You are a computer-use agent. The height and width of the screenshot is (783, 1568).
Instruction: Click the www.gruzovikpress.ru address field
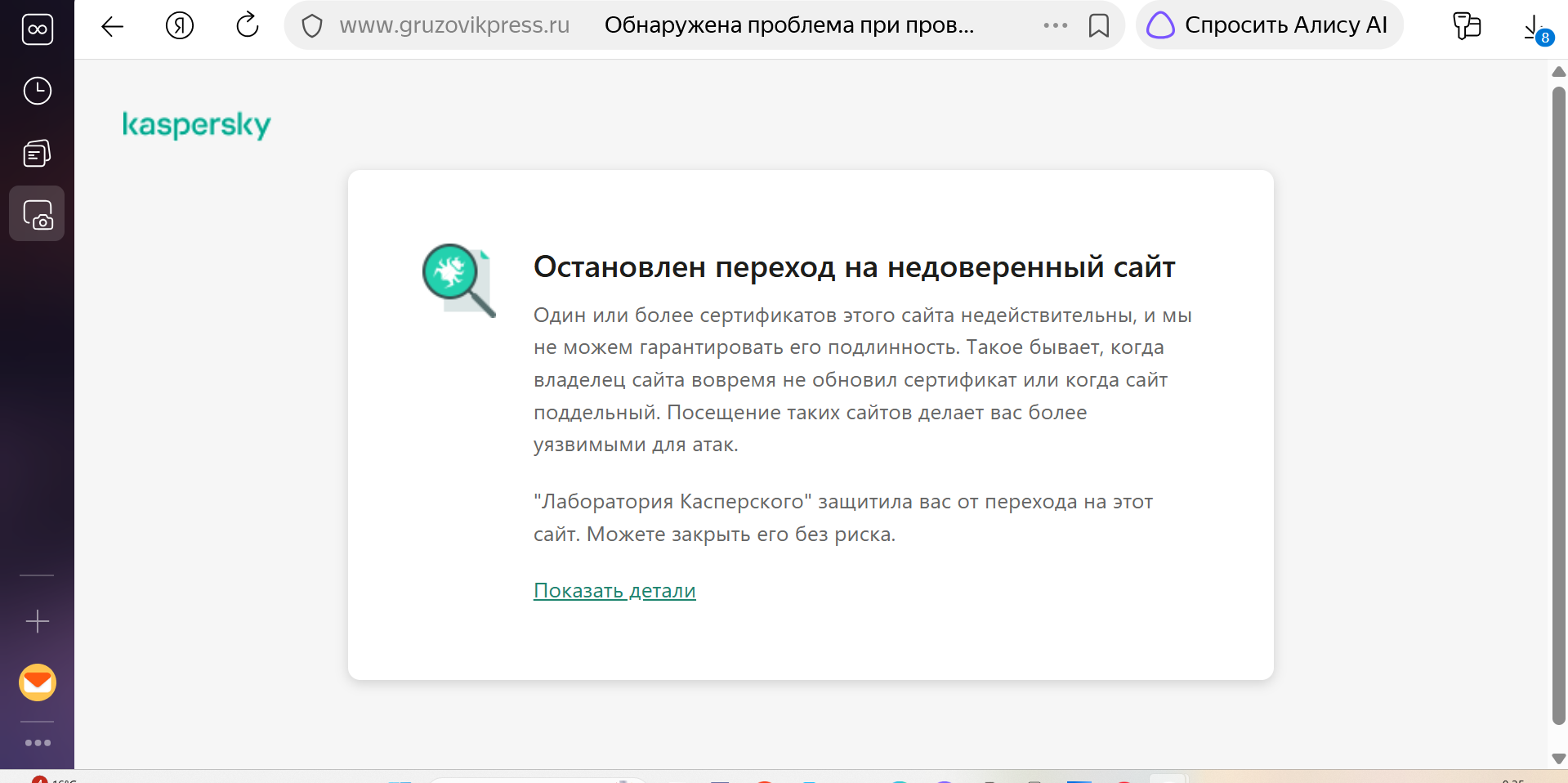pos(454,25)
